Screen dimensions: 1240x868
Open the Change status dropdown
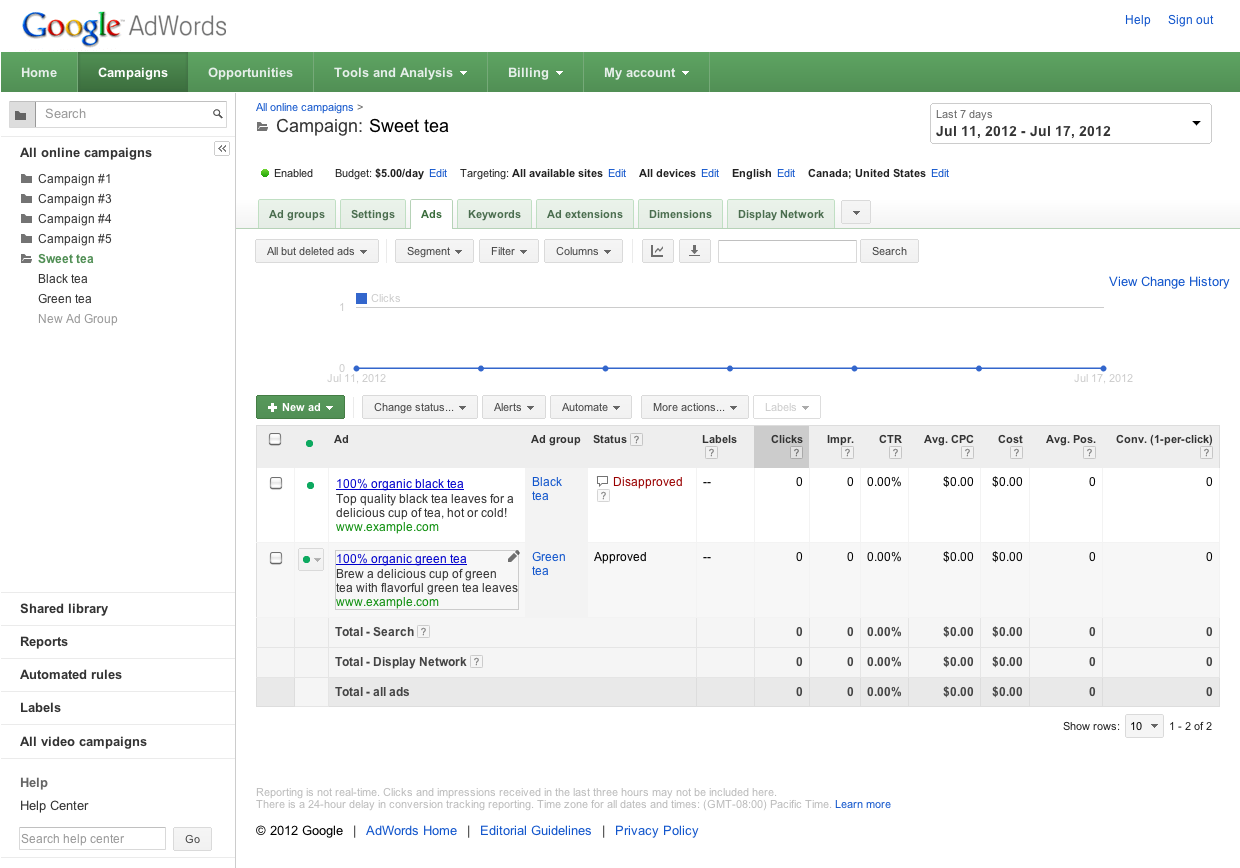(x=420, y=407)
